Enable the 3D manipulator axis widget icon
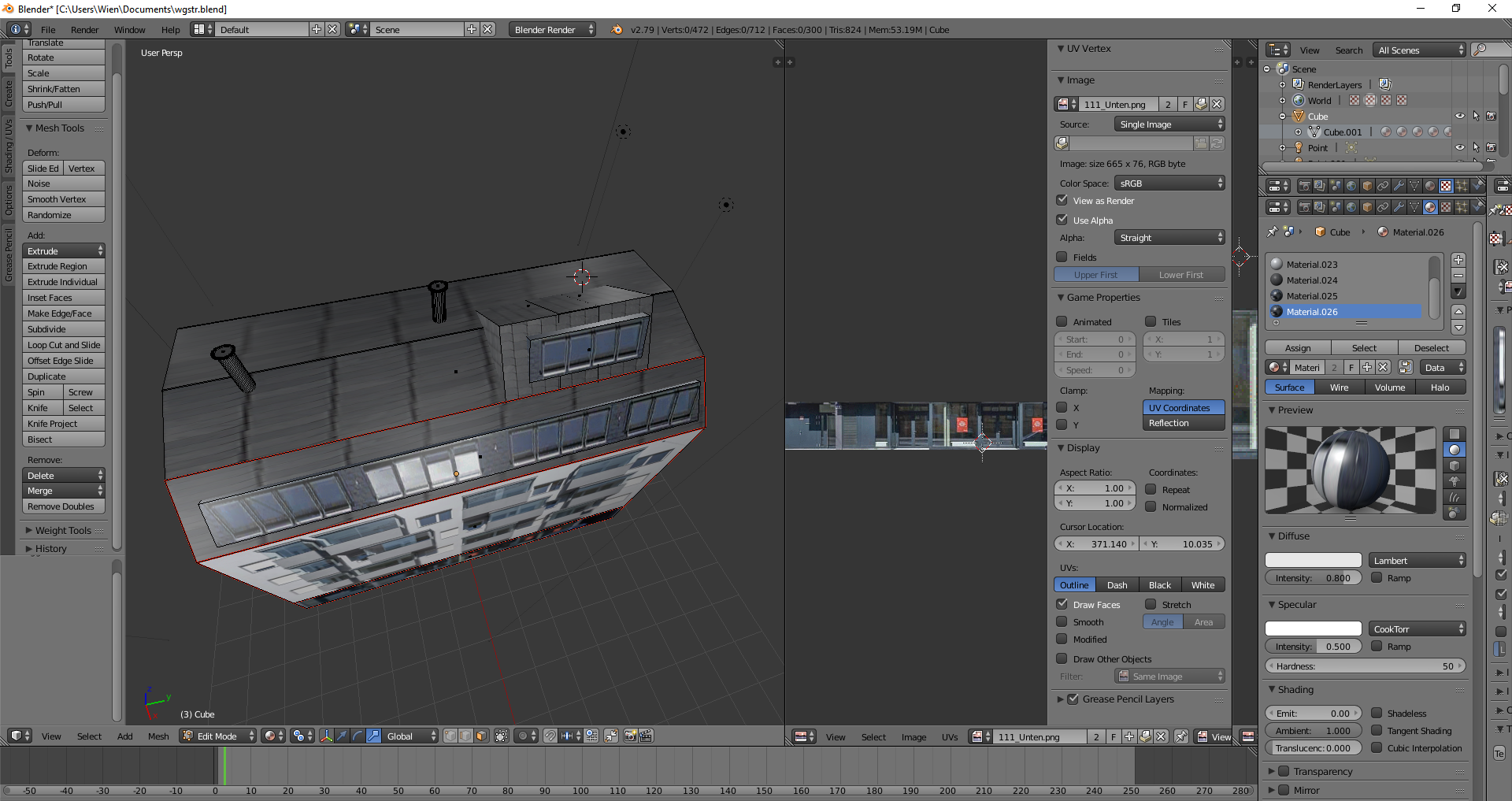This screenshot has width=1512, height=801. pos(326,736)
